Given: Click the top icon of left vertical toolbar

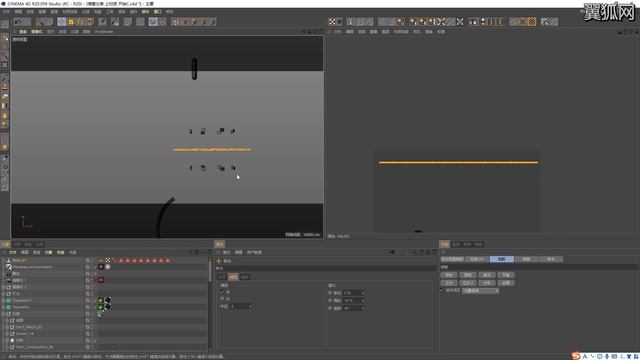Looking at the screenshot, I should (x=4, y=24).
